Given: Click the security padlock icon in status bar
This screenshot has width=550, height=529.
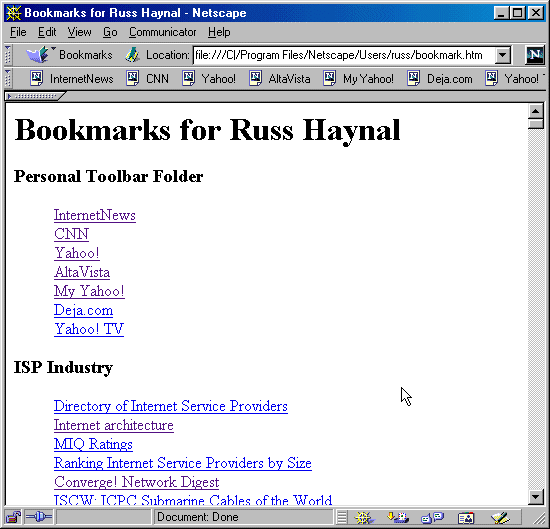Looking at the screenshot, I should [x=13, y=517].
